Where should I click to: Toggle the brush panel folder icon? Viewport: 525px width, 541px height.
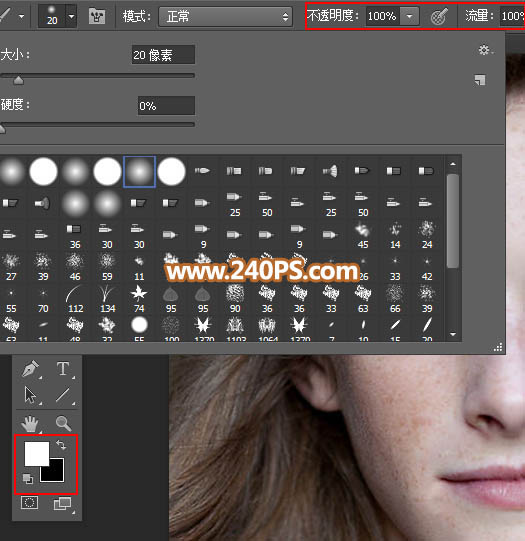[97, 16]
